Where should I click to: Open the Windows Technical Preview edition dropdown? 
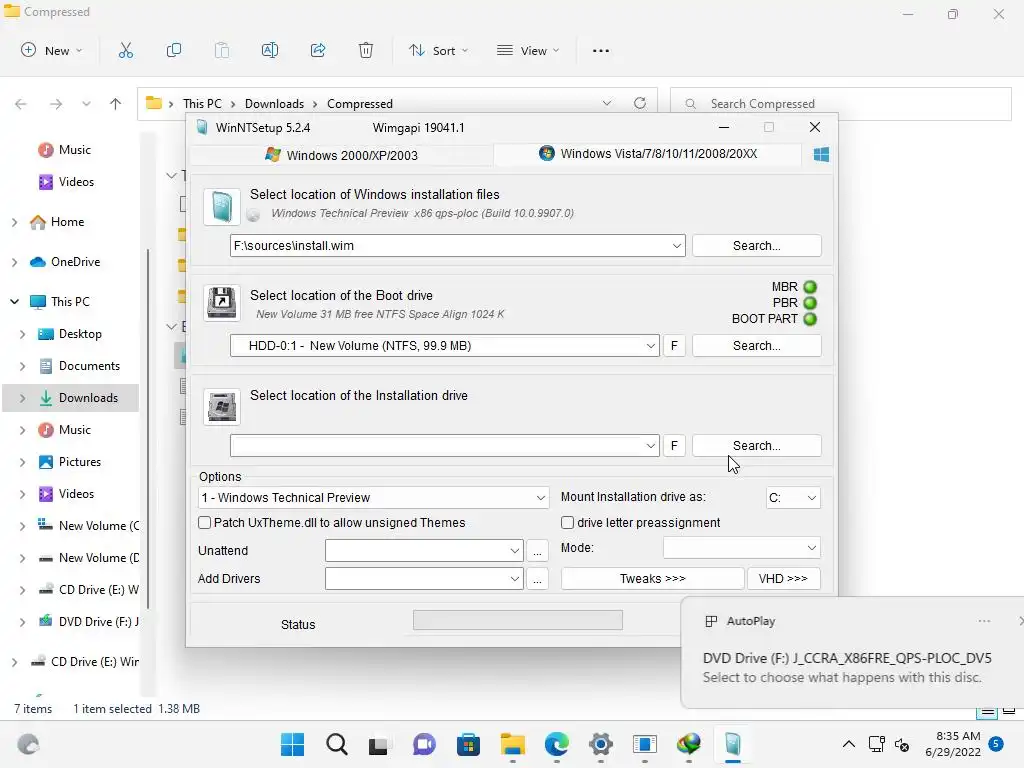click(x=541, y=498)
